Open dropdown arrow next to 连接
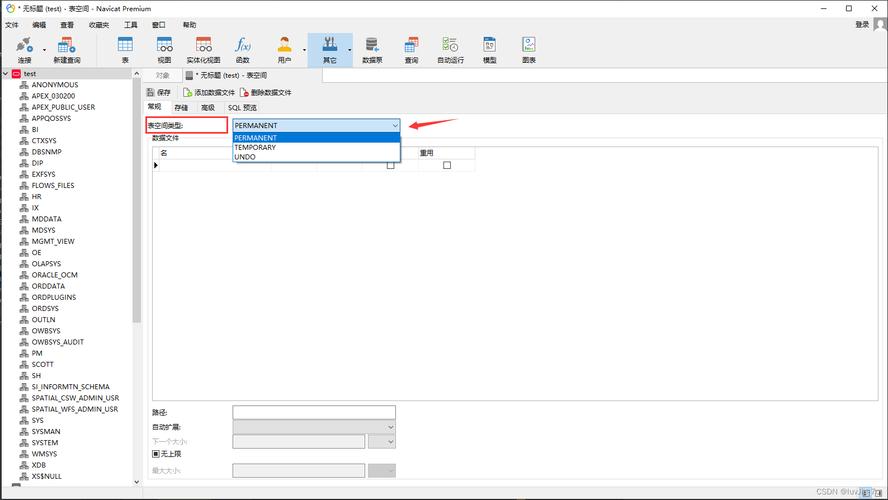 coord(44,50)
